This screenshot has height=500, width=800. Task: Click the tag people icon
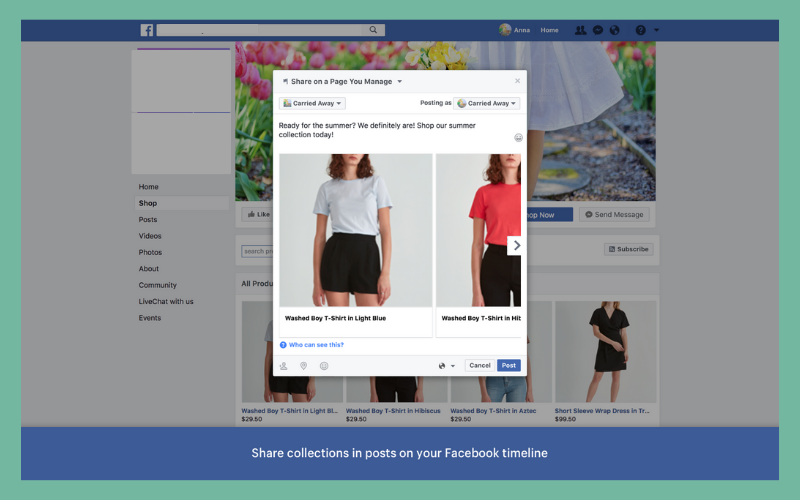coord(284,366)
